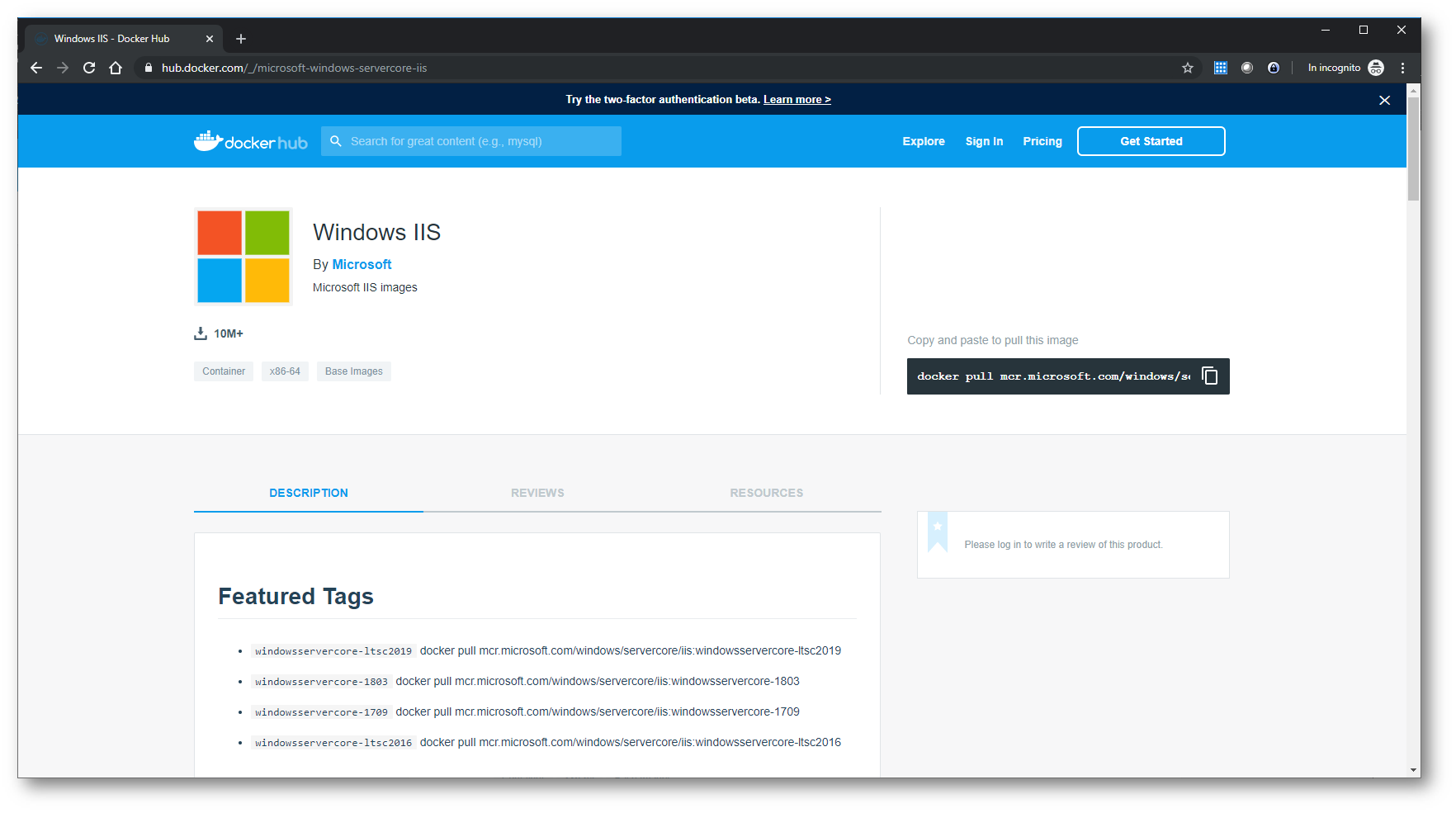This screenshot has width=1456, height=813.
Task: Open the browser home page icon
Action: (116, 68)
